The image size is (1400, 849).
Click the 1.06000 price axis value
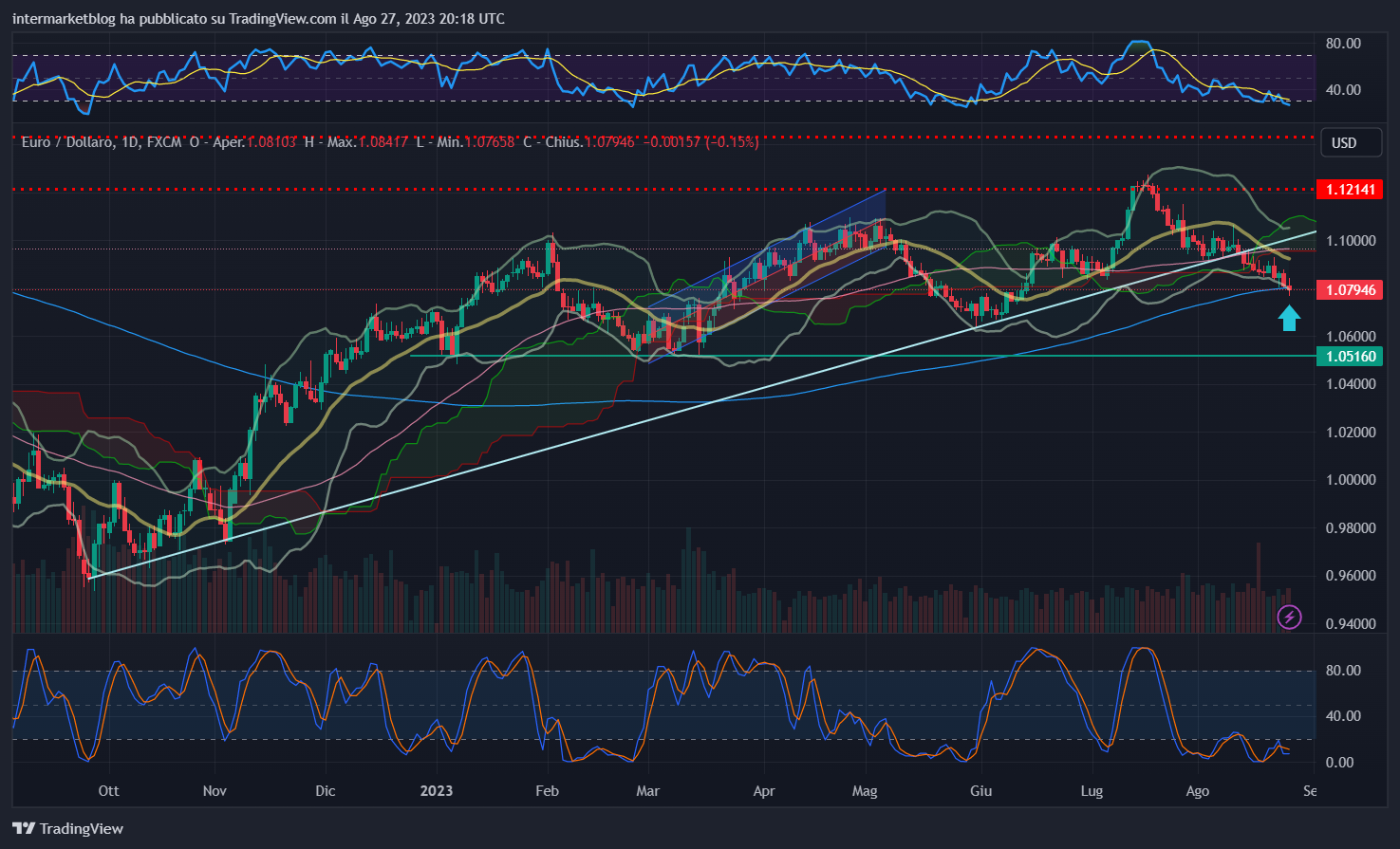[x=1351, y=336]
